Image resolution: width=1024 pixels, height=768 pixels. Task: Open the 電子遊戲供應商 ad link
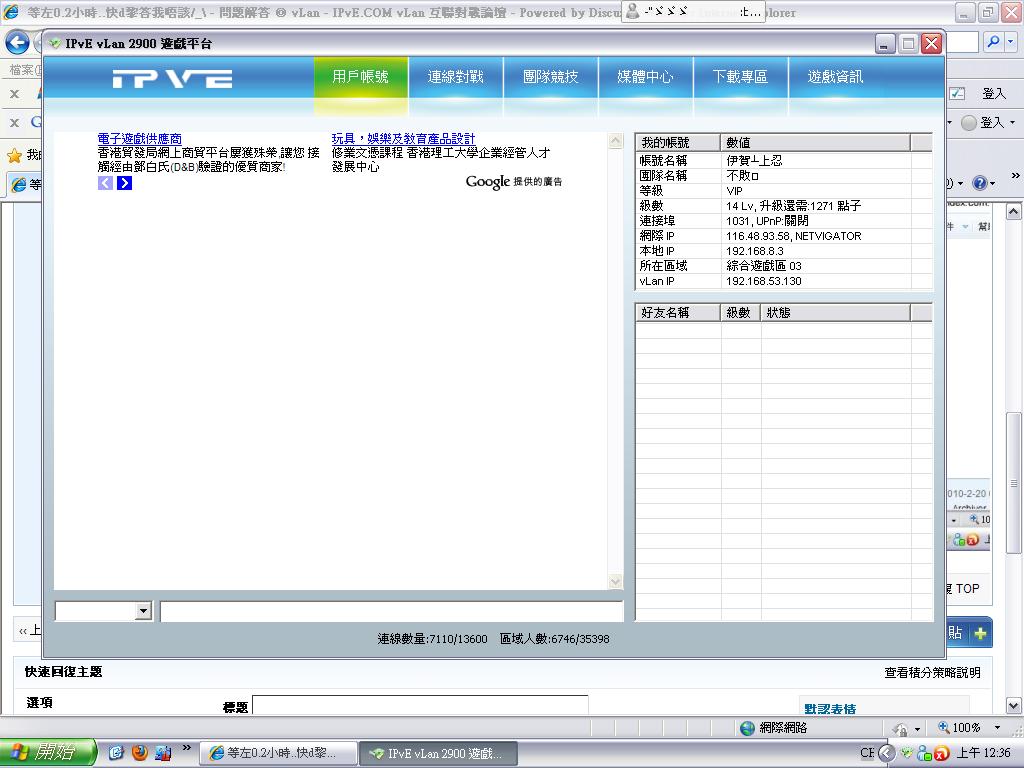click(140, 138)
